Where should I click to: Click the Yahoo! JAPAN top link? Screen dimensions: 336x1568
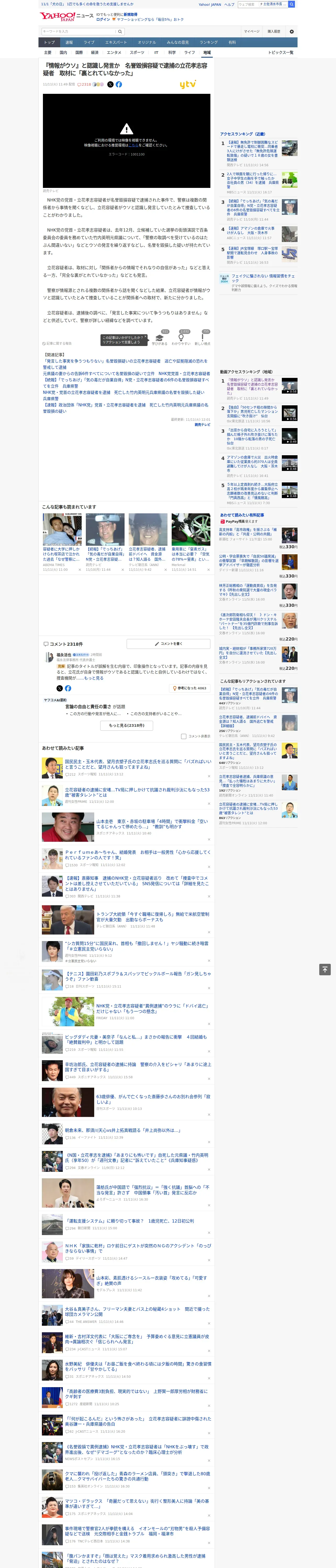pos(210,4)
